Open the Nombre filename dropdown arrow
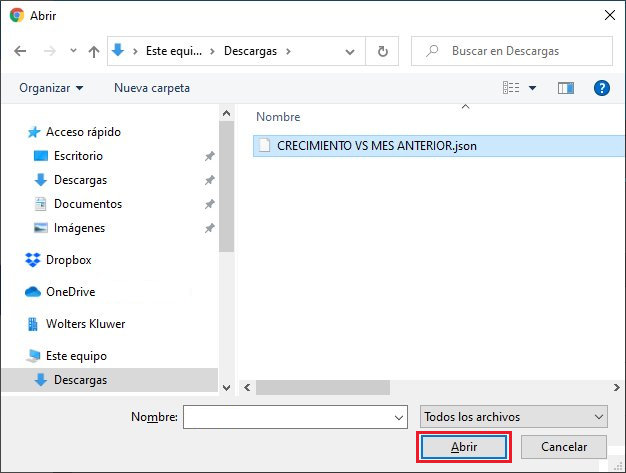 click(x=399, y=418)
